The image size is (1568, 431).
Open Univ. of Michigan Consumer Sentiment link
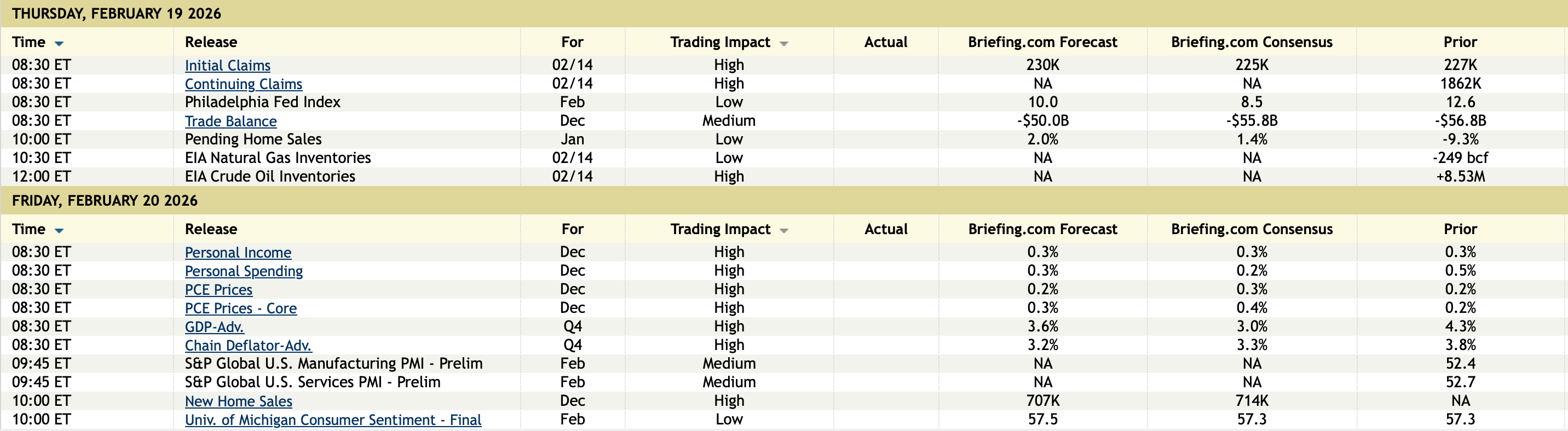tap(332, 420)
